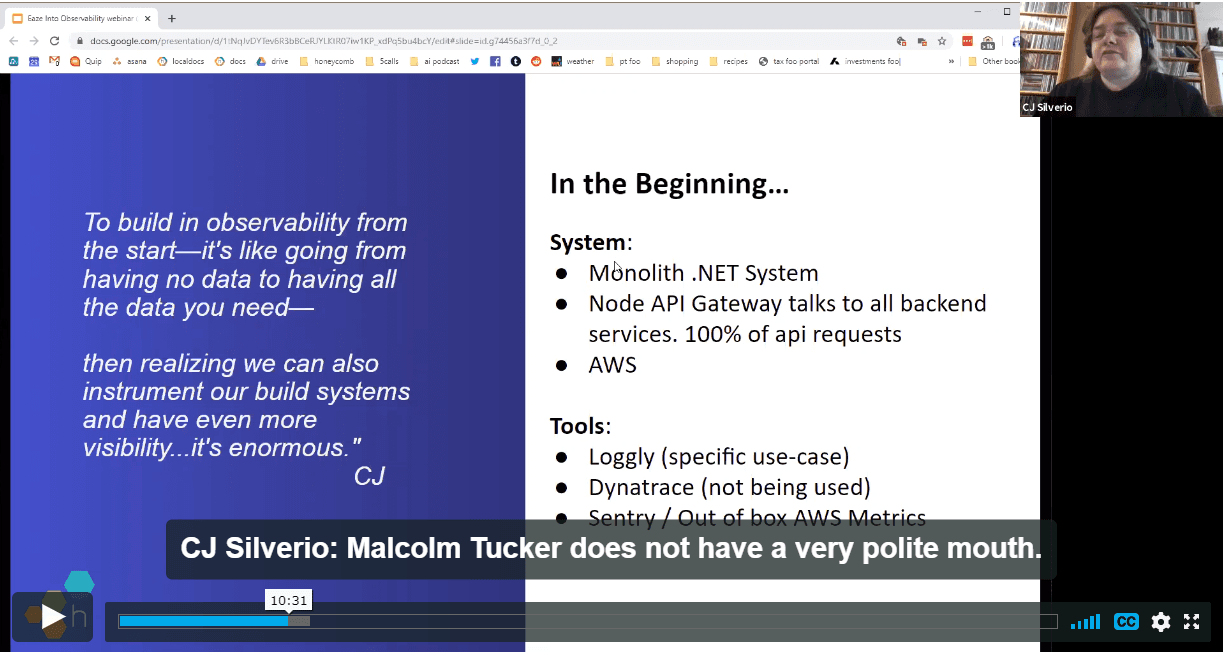
Task: Reload the page with refresh icon
Action: pyautogui.click(x=54, y=41)
